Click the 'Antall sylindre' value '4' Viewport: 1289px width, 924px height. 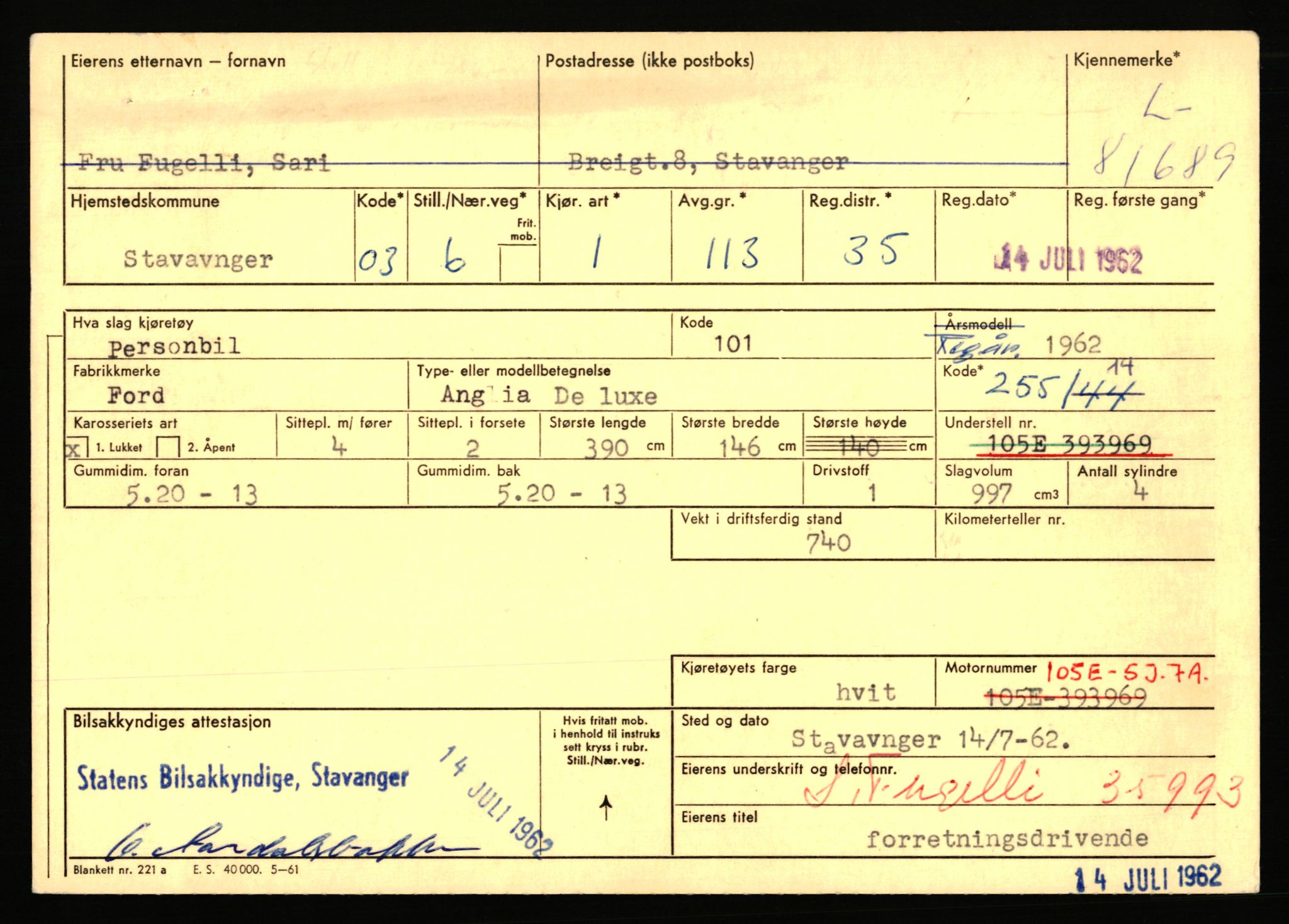[x=1140, y=492]
